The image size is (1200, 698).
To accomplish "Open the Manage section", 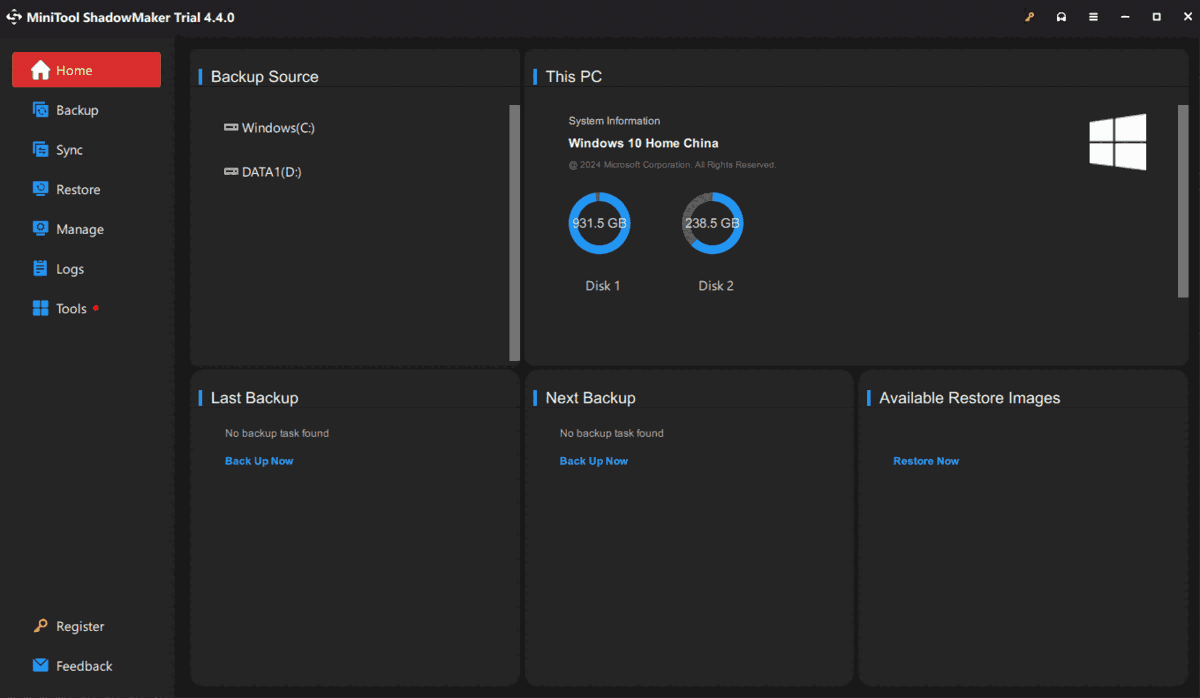I will pyautogui.click(x=79, y=229).
